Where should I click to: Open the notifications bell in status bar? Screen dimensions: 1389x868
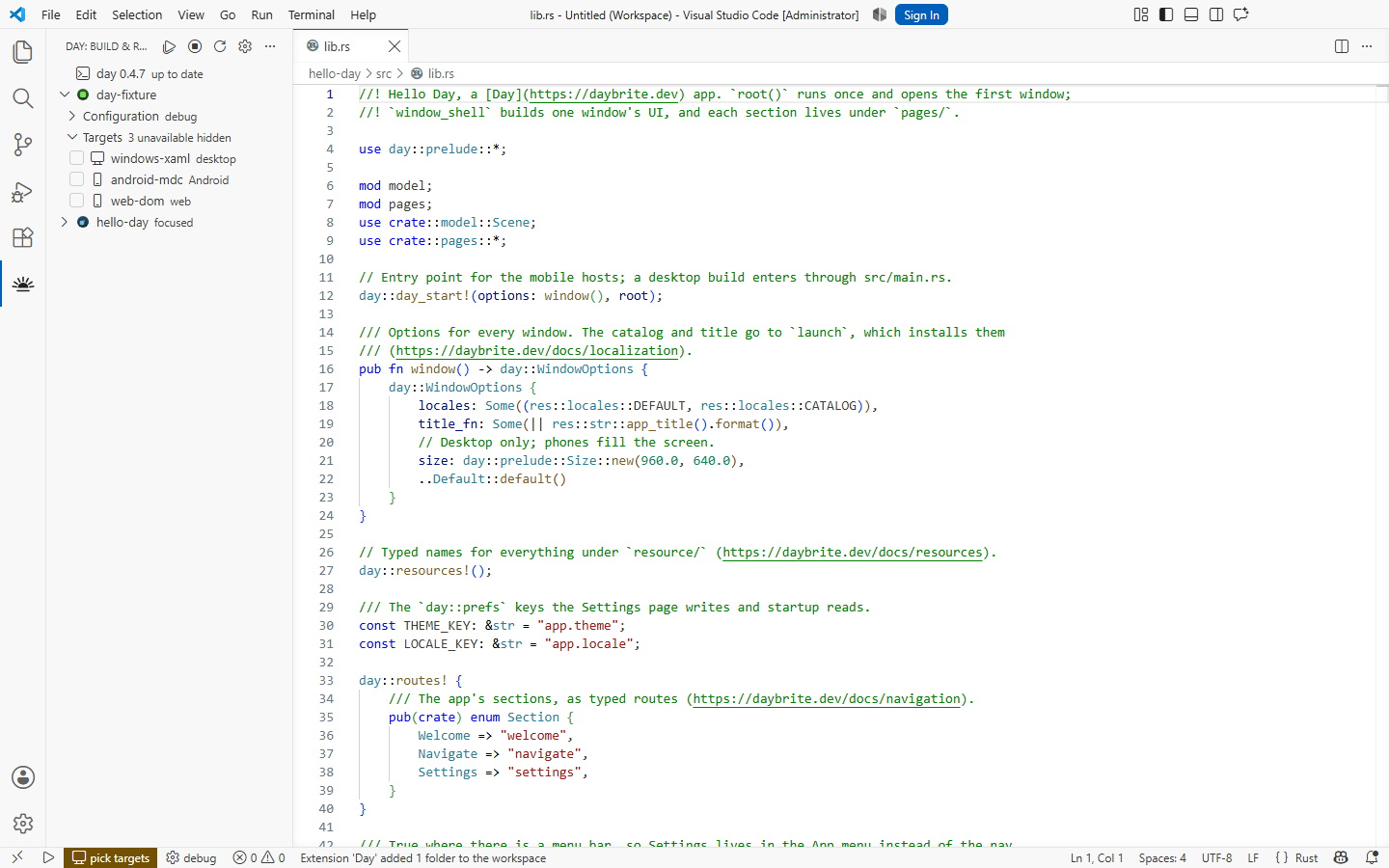[x=1372, y=857]
